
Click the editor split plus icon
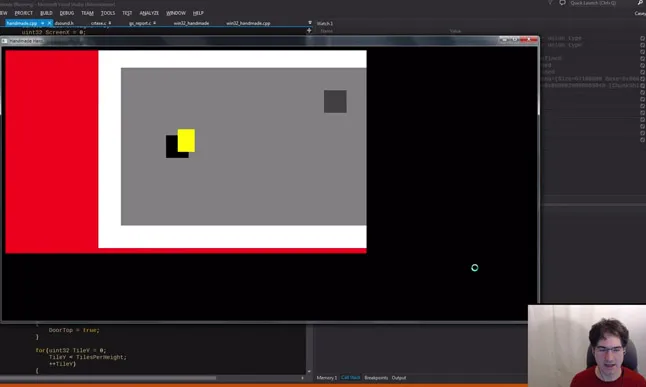pos(309,30)
